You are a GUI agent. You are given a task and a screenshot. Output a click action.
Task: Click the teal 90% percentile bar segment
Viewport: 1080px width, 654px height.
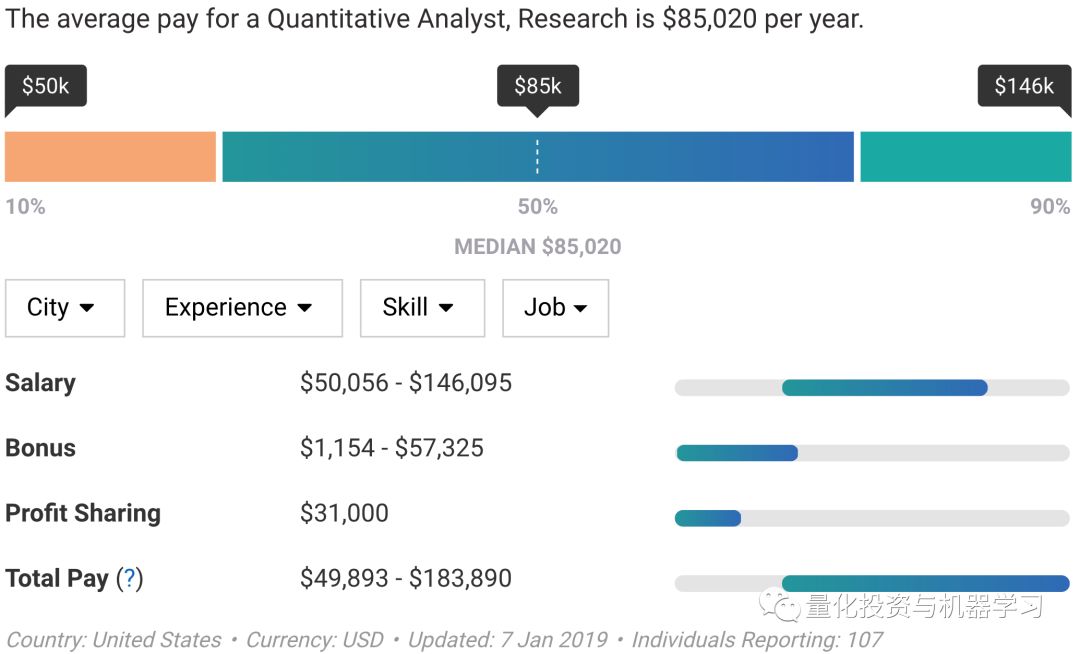click(965, 157)
